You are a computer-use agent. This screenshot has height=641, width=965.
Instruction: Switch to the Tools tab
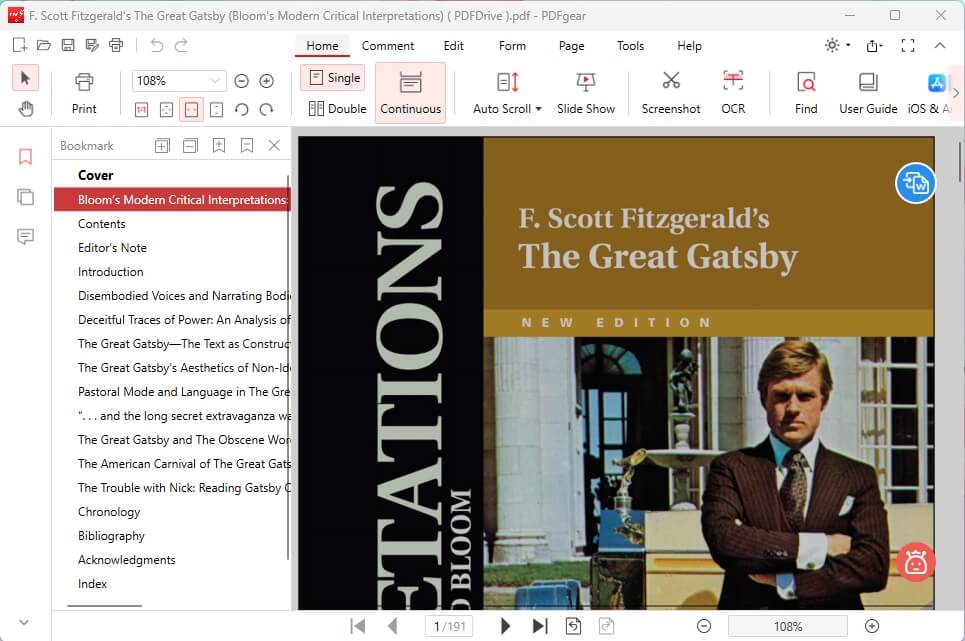[630, 46]
